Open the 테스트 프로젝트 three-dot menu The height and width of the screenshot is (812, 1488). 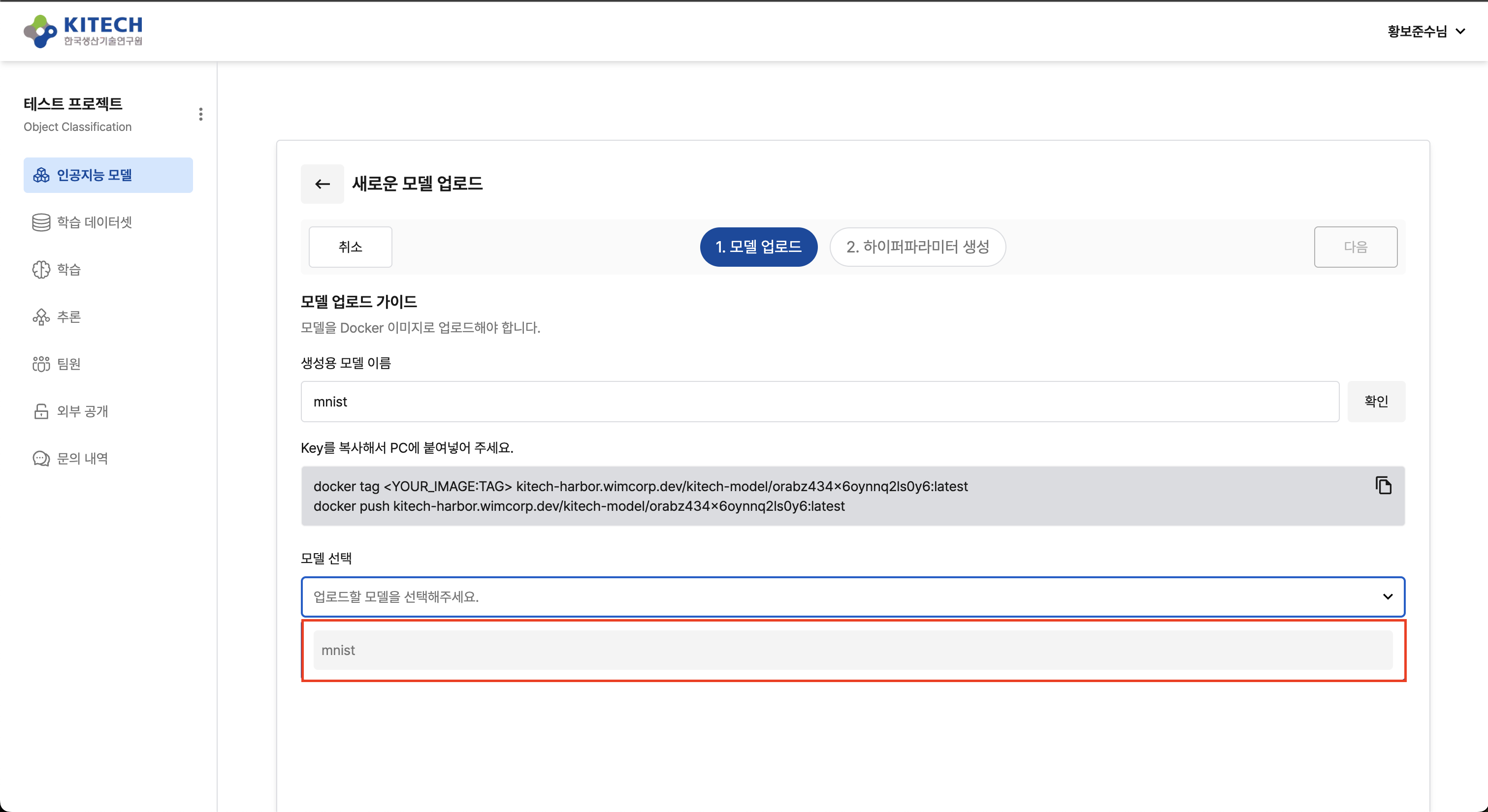(200, 114)
